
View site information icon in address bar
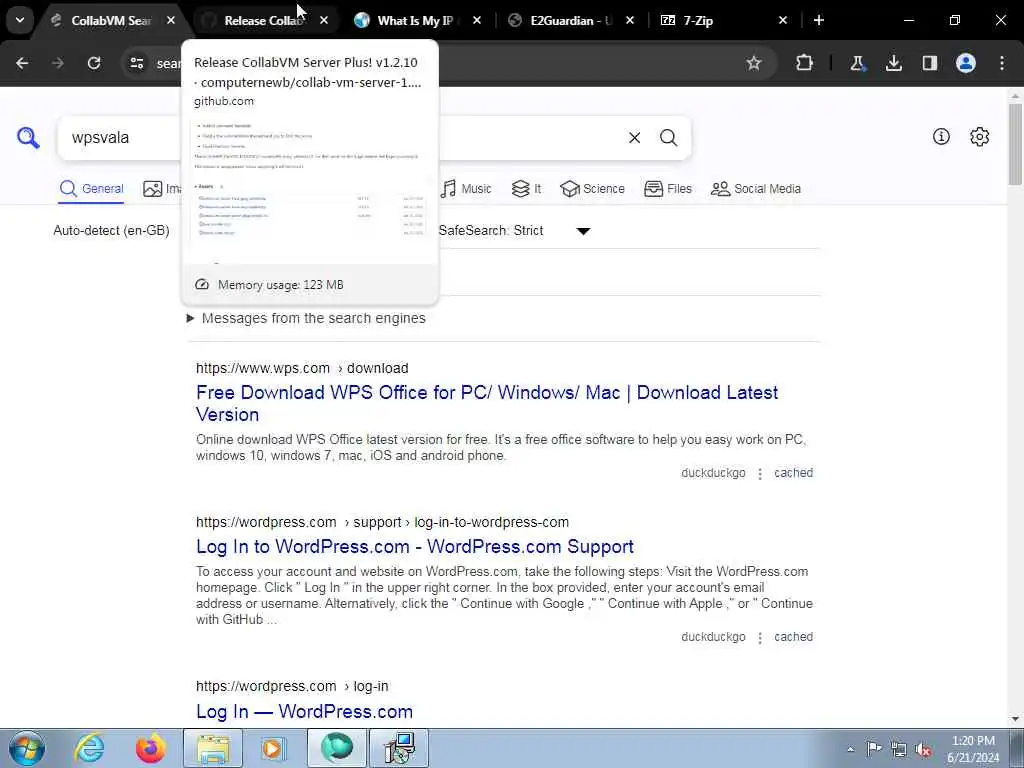pyautogui.click(x=136, y=63)
